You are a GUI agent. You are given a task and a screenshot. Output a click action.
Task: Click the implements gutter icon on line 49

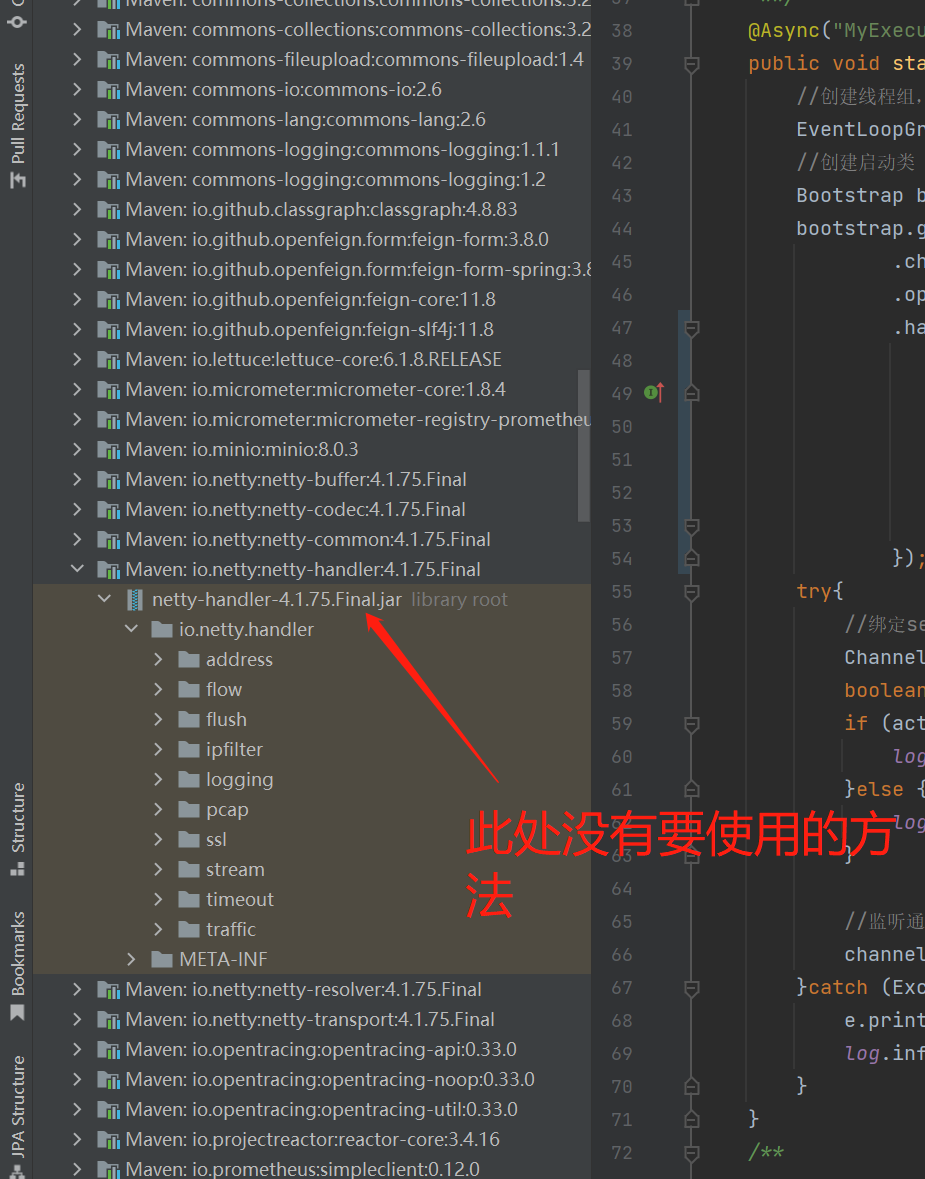pyautogui.click(x=654, y=392)
